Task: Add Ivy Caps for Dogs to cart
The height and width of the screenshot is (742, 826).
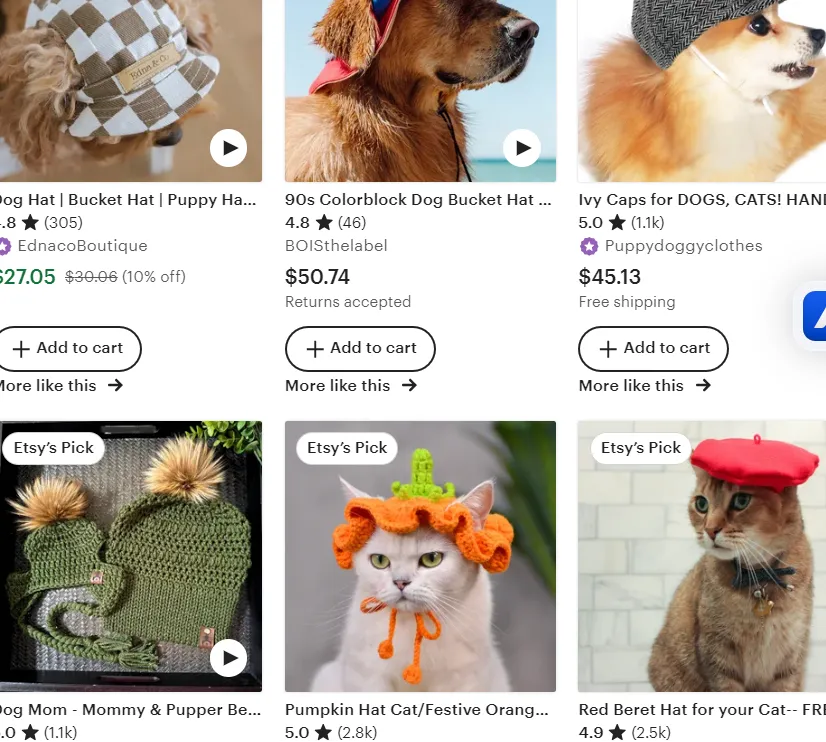Action: tap(653, 349)
